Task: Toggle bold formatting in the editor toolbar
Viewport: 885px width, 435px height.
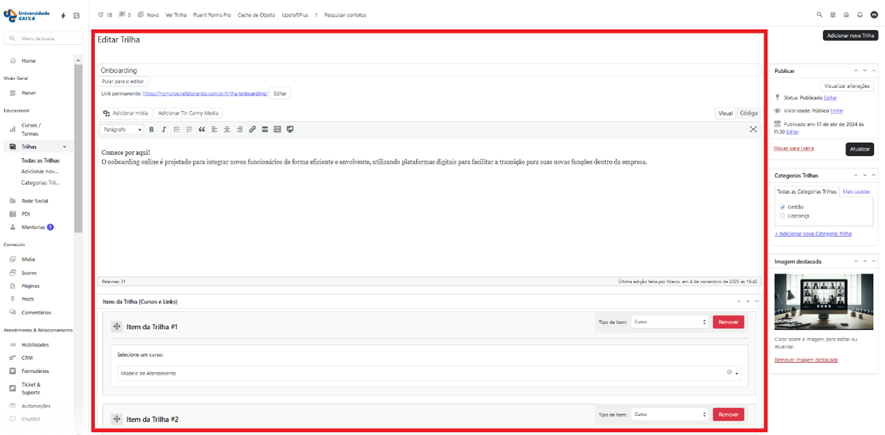Action: 152,129
